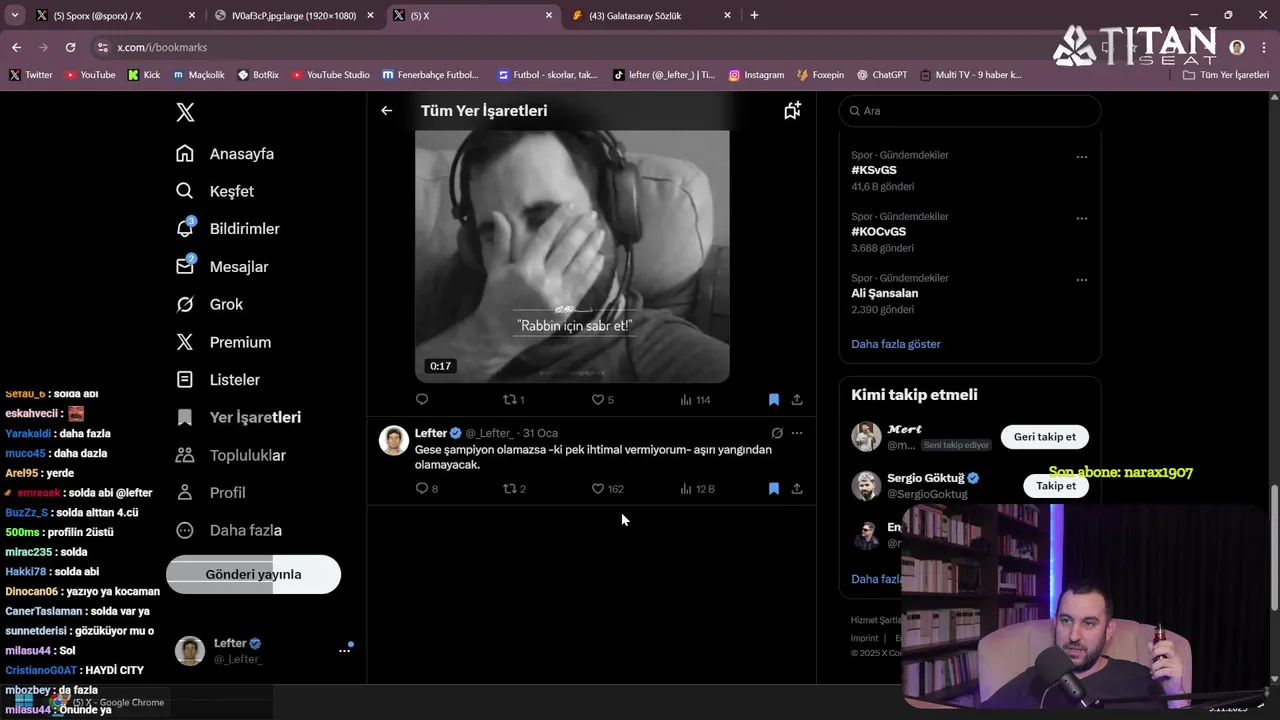Open more options on Lefter tweet

[797, 433]
